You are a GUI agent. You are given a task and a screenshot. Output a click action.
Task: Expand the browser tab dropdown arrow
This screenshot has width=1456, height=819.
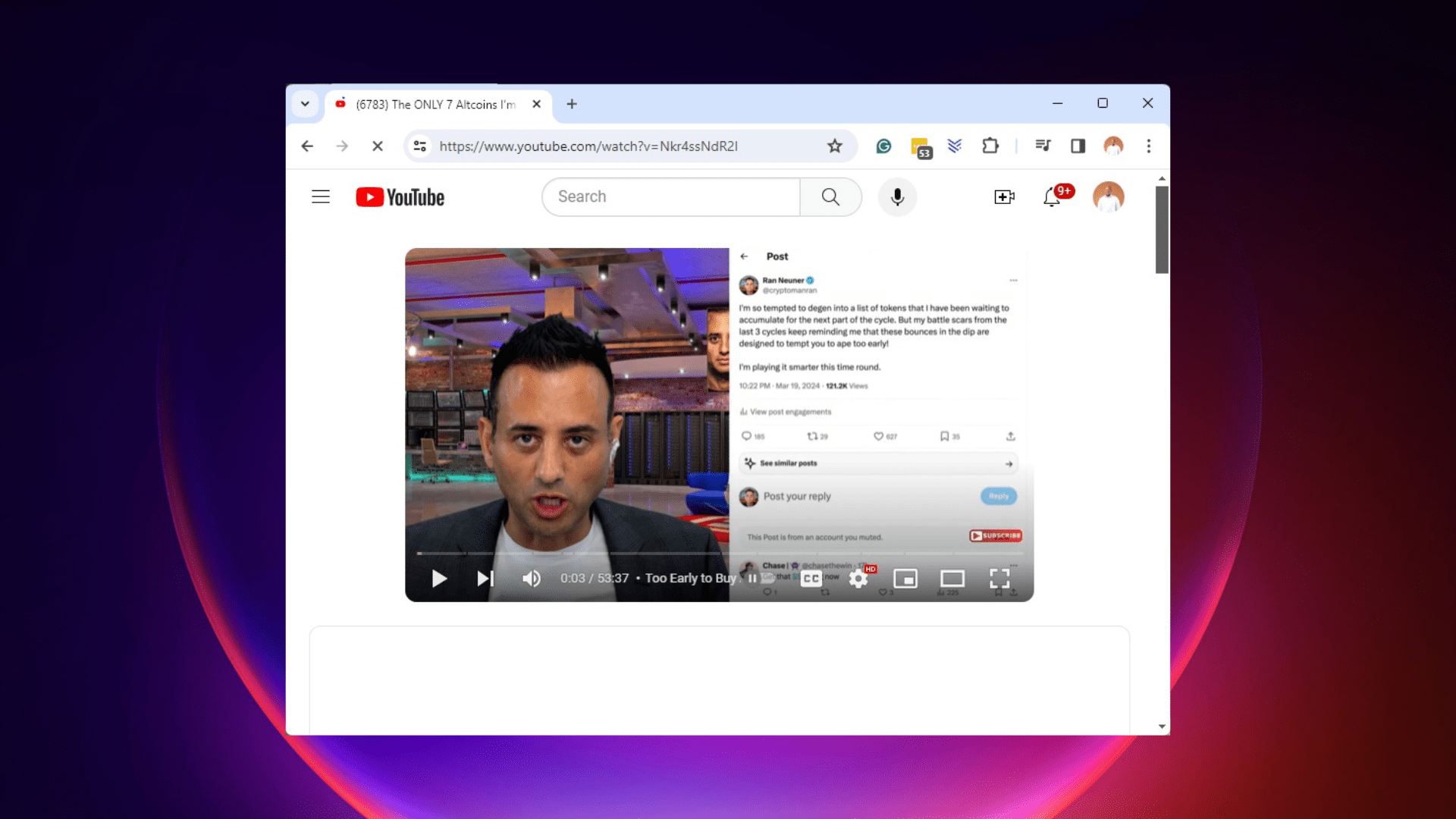tap(305, 104)
